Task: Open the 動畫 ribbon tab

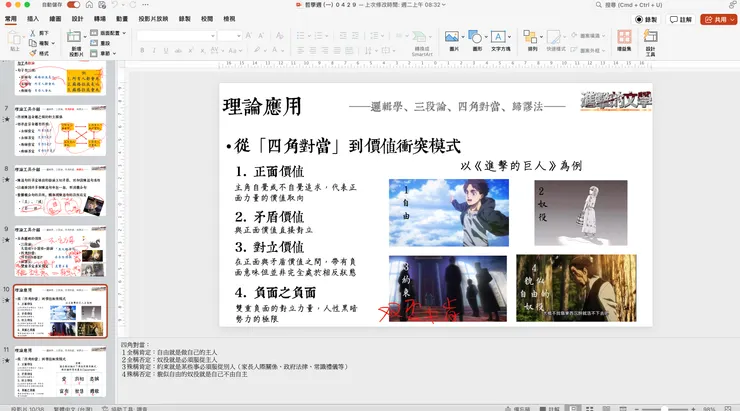Action: point(122,19)
